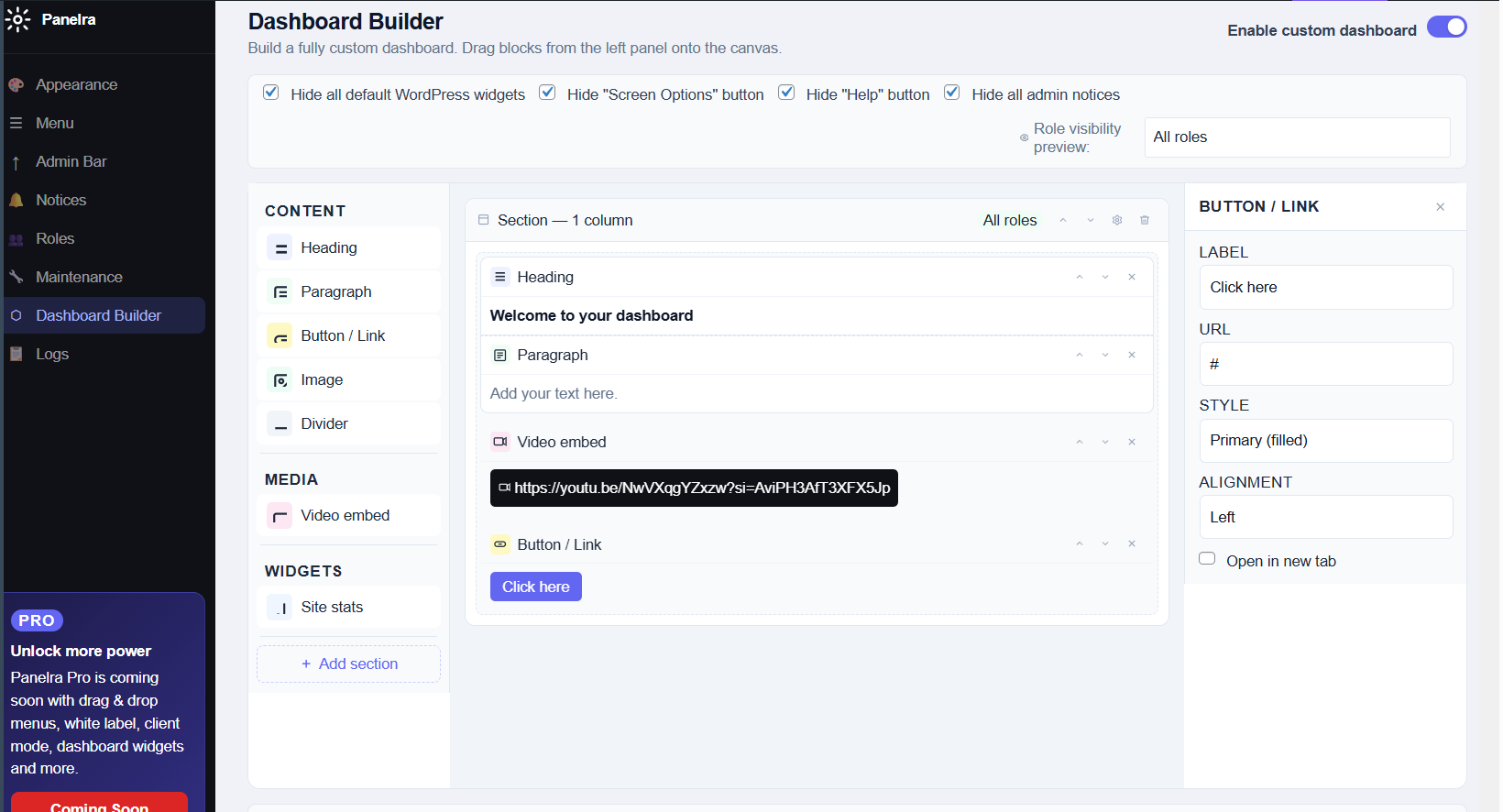This screenshot has height=812, width=1503.
Task: Remove the Video embed block from canvas
Action: click(1132, 442)
